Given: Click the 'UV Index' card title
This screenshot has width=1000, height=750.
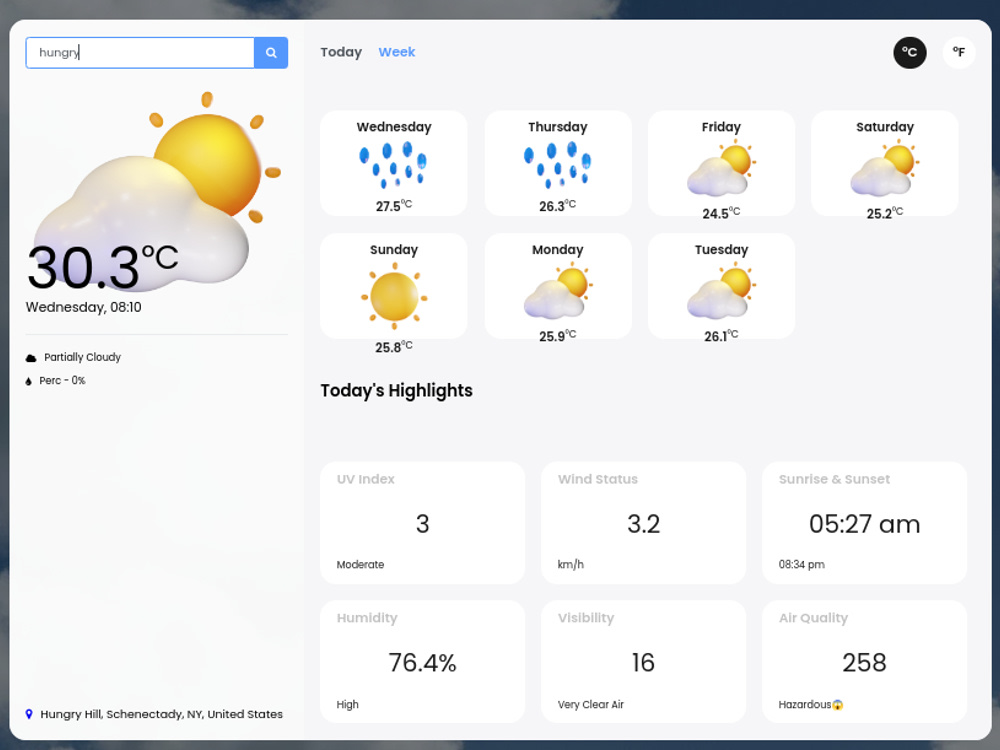Looking at the screenshot, I should pos(365,480).
